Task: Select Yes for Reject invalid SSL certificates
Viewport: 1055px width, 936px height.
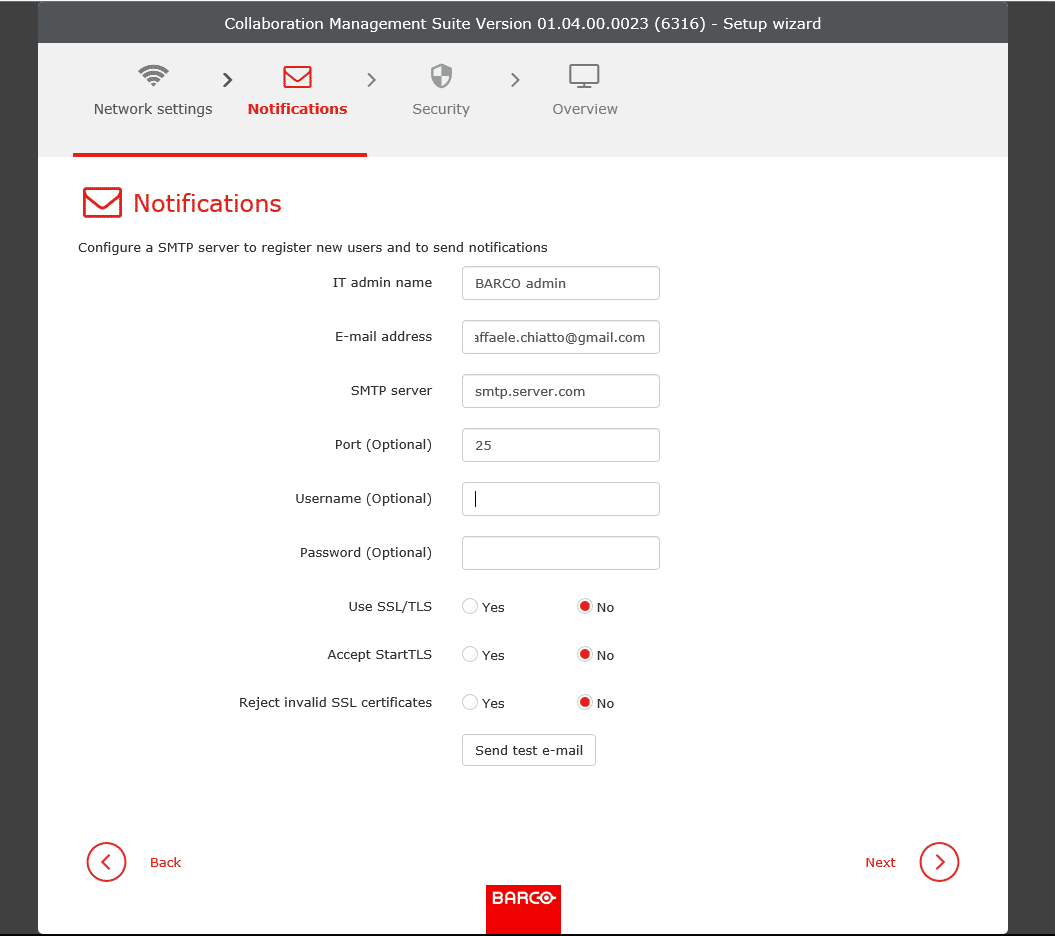Action: coord(470,703)
